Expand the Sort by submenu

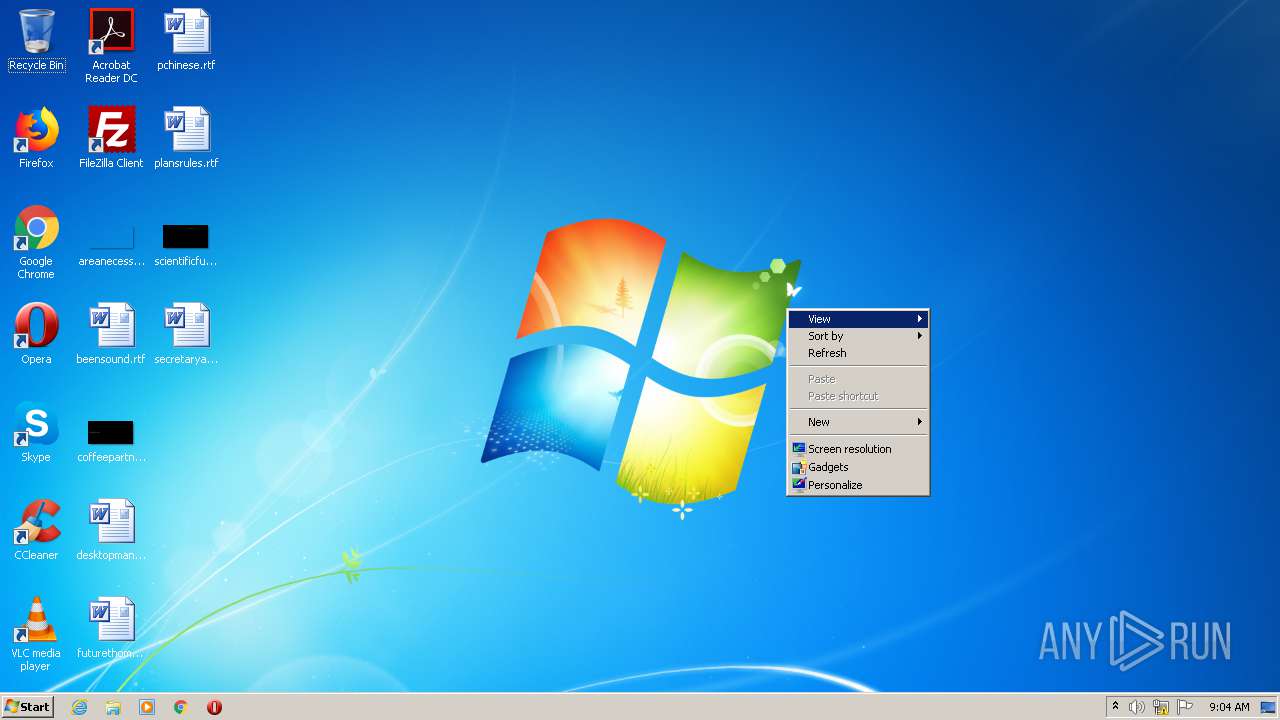[858, 336]
